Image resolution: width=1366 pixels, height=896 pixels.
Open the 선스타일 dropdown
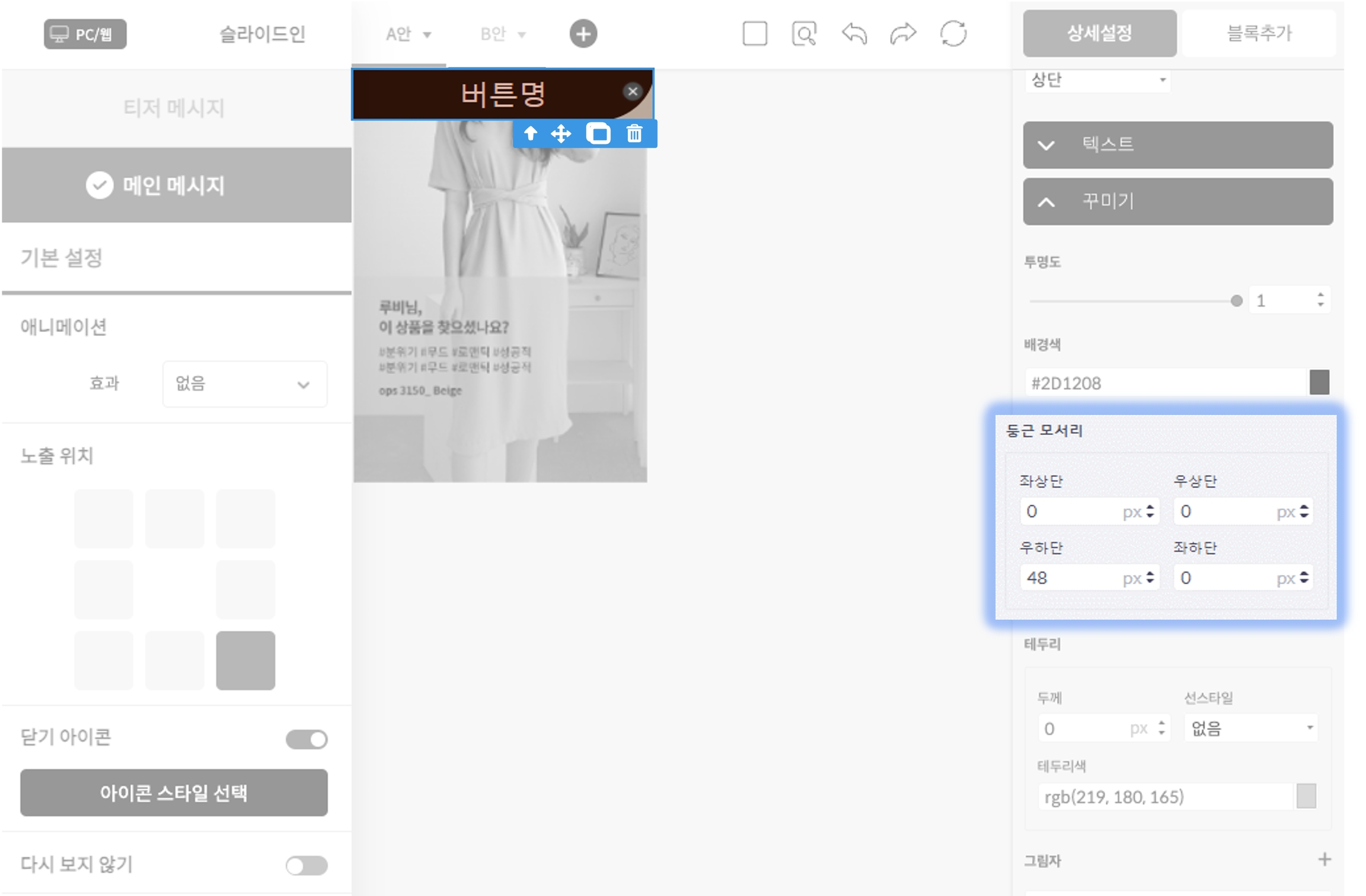coord(1251,728)
